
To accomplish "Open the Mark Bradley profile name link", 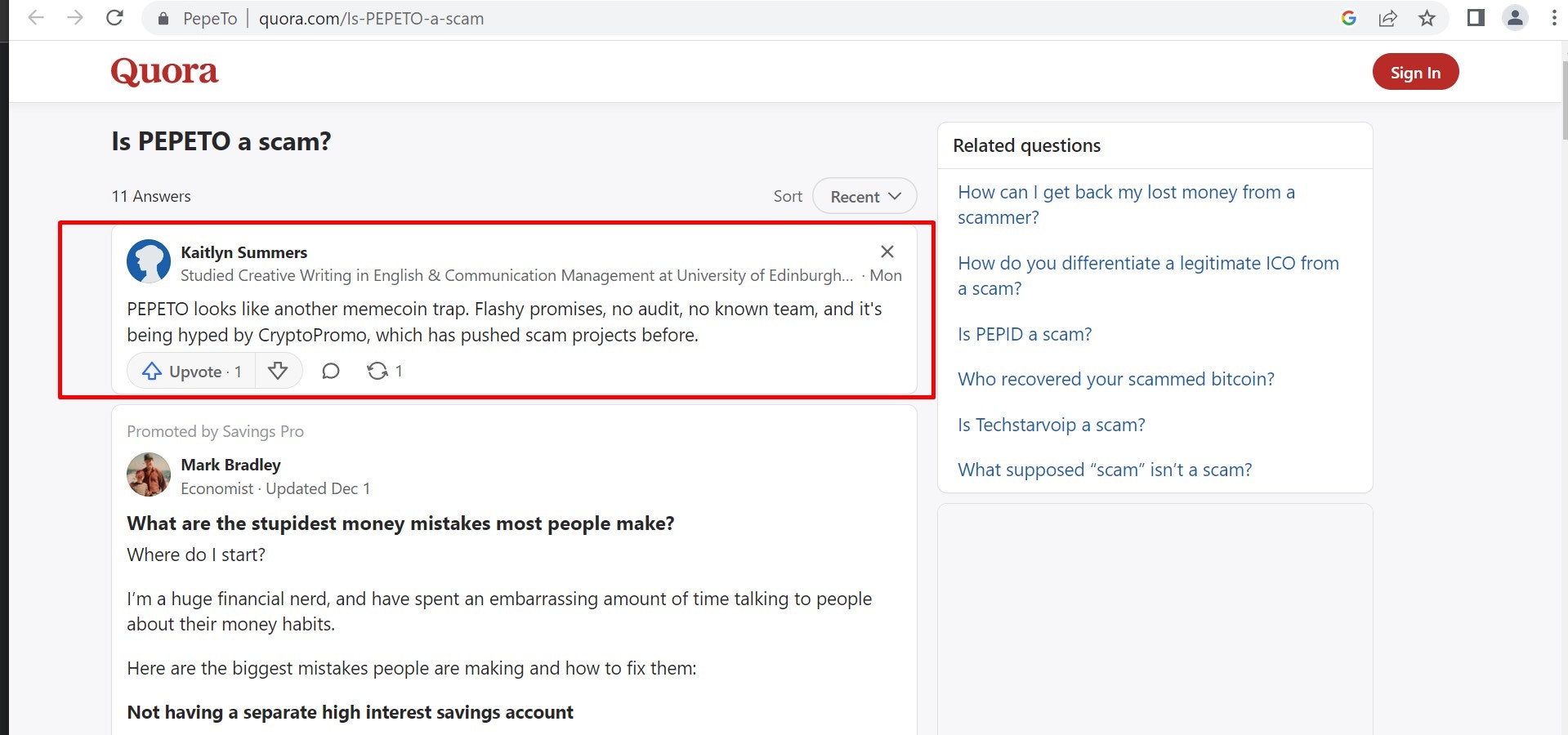I will [x=230, y=465].
